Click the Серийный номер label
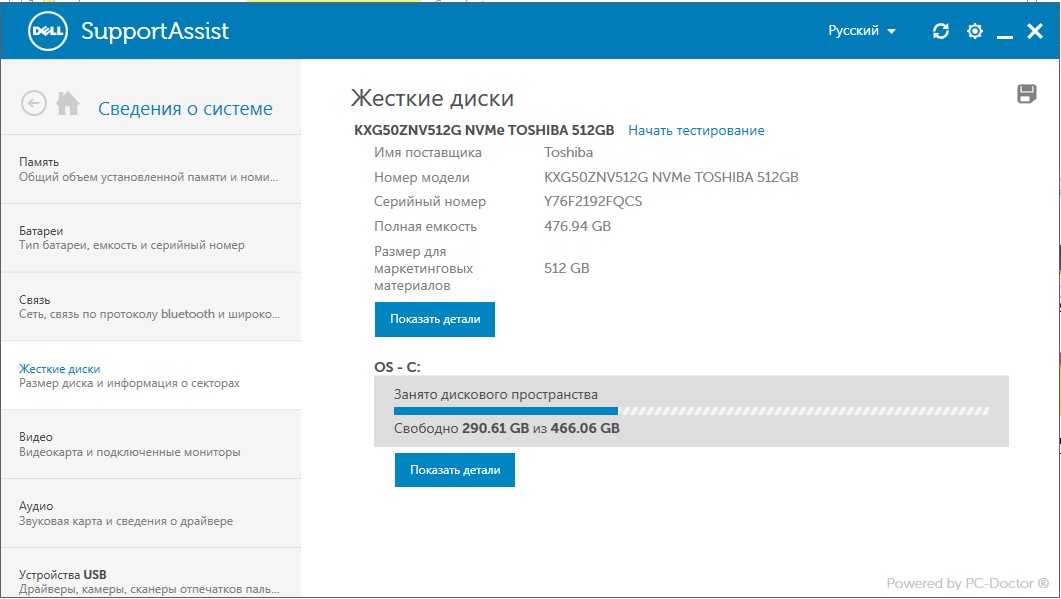 click(x=430, y=201)
